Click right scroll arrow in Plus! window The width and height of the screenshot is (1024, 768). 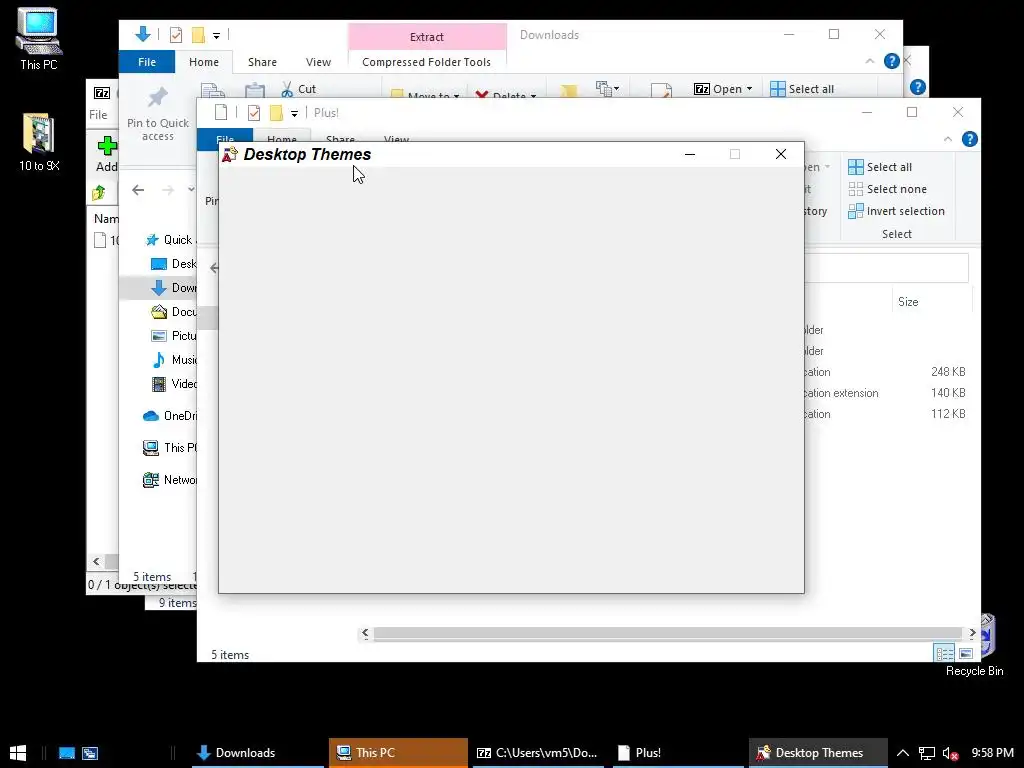point(972,633)
